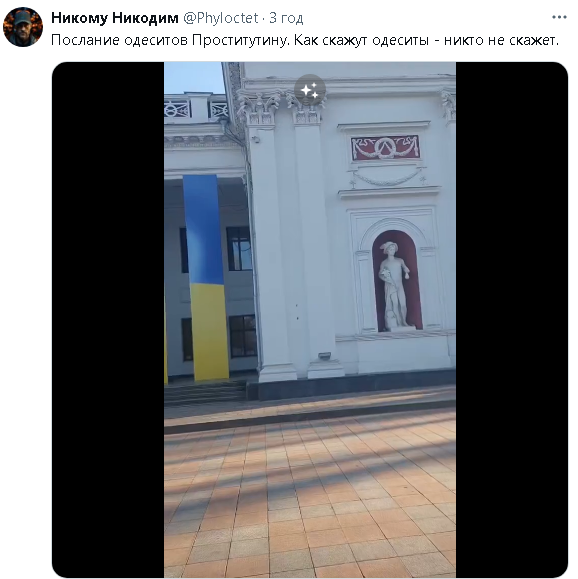Click the dark window beside the flag
The image size is (578, 579).
[x=239, y=249]
